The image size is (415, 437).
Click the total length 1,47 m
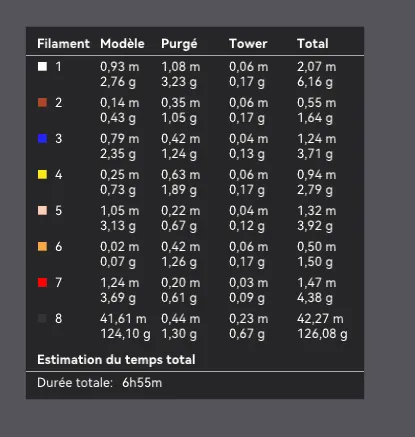[x=317, y=283]
